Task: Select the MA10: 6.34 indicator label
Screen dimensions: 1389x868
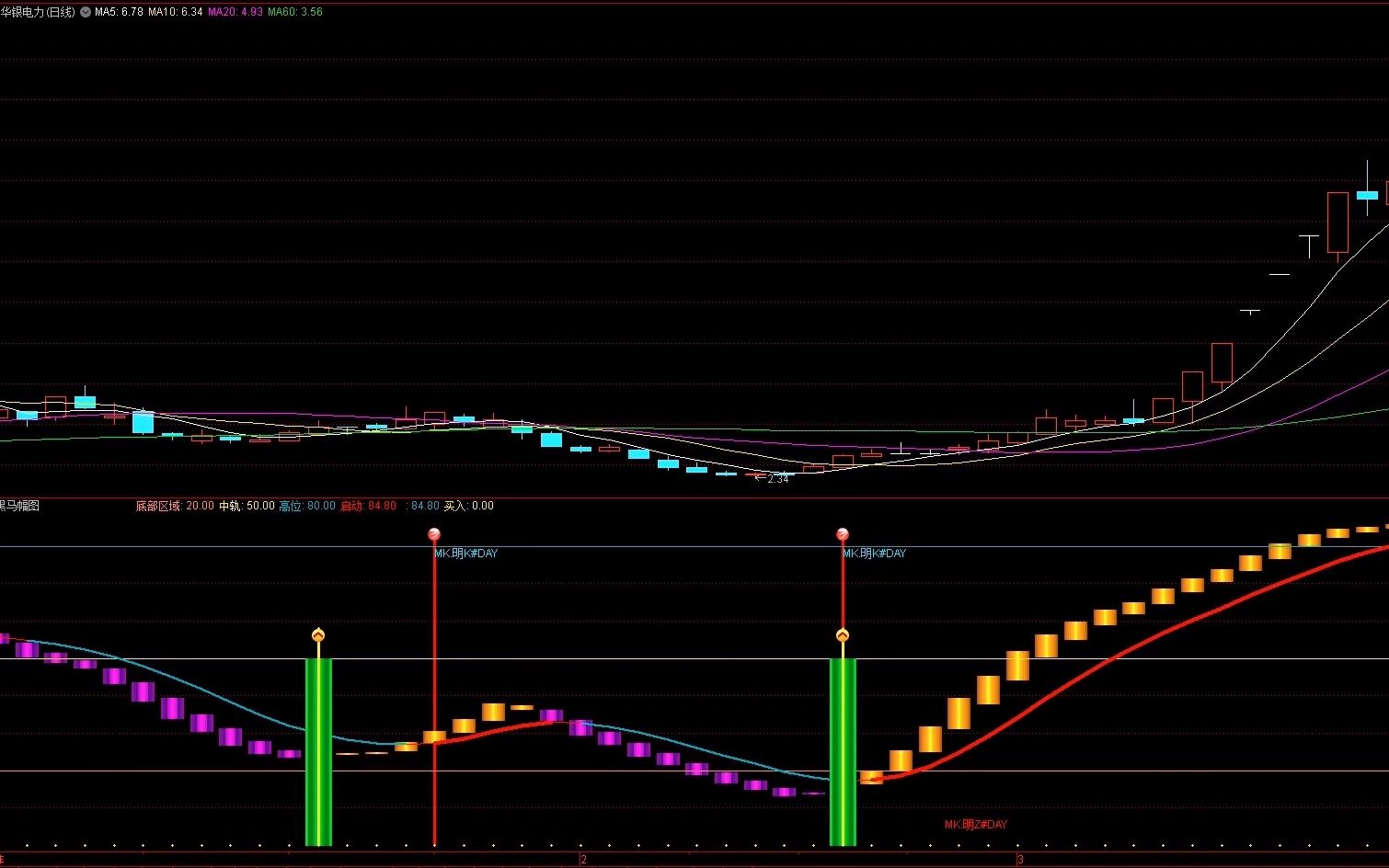Action: [176, 13]
